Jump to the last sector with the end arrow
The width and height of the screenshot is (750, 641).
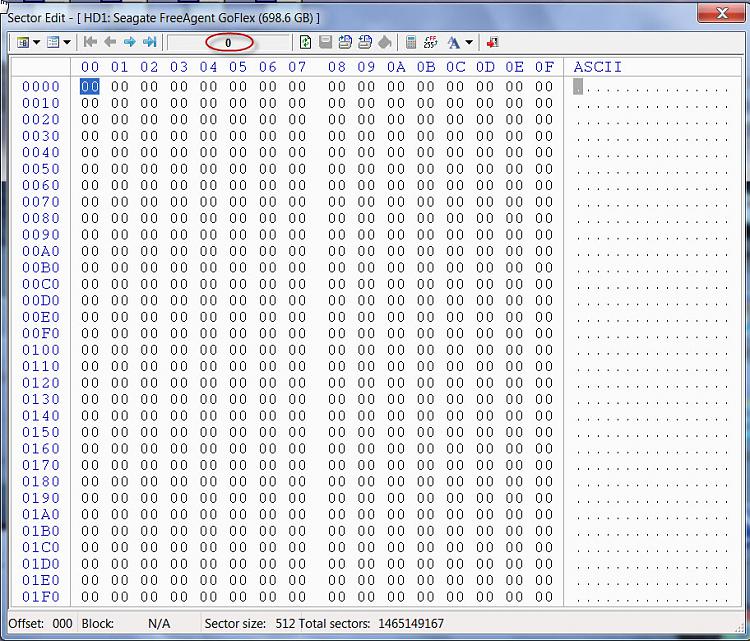point(150,42)
